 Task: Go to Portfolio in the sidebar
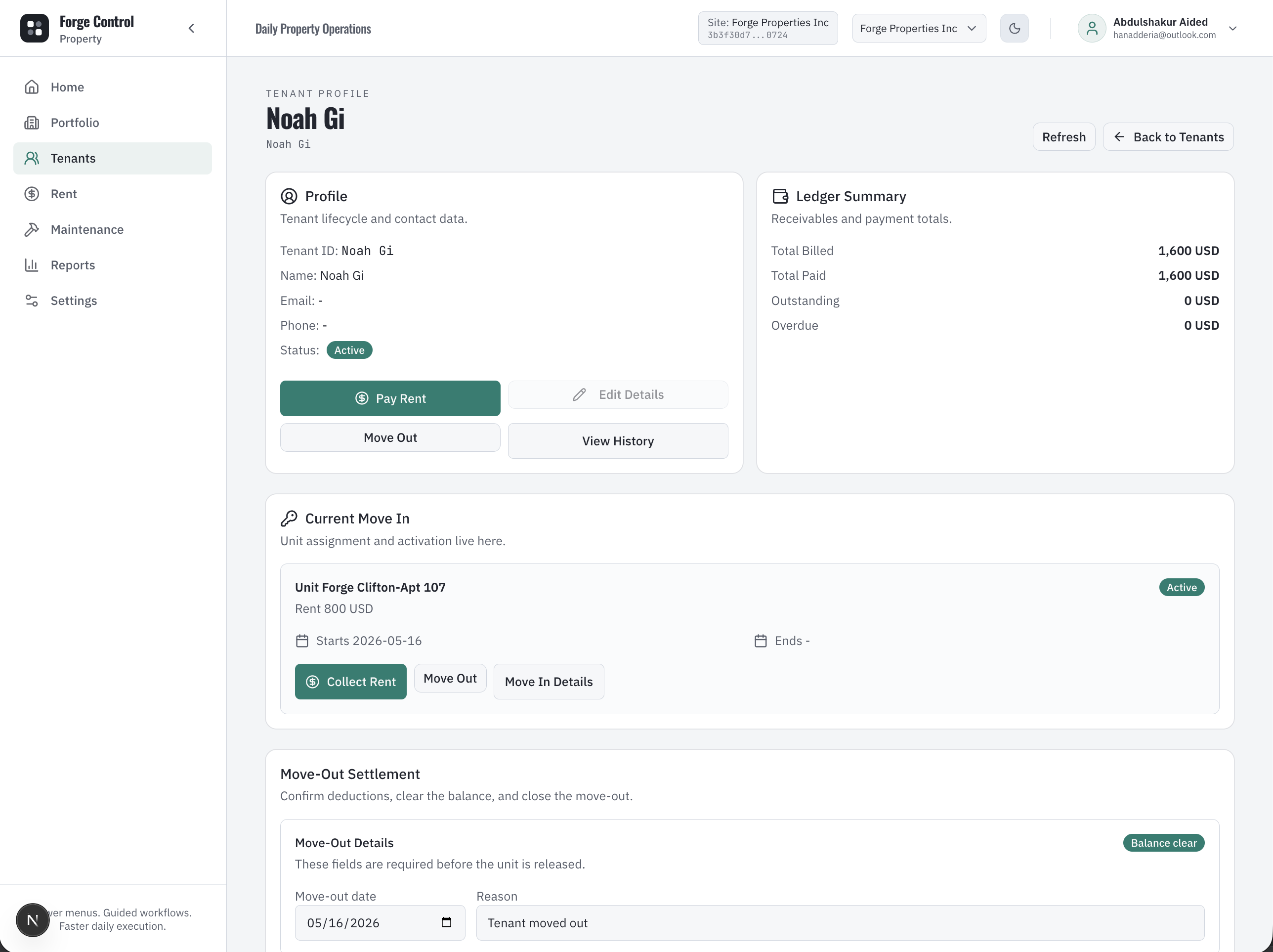[x=112, y=123]
